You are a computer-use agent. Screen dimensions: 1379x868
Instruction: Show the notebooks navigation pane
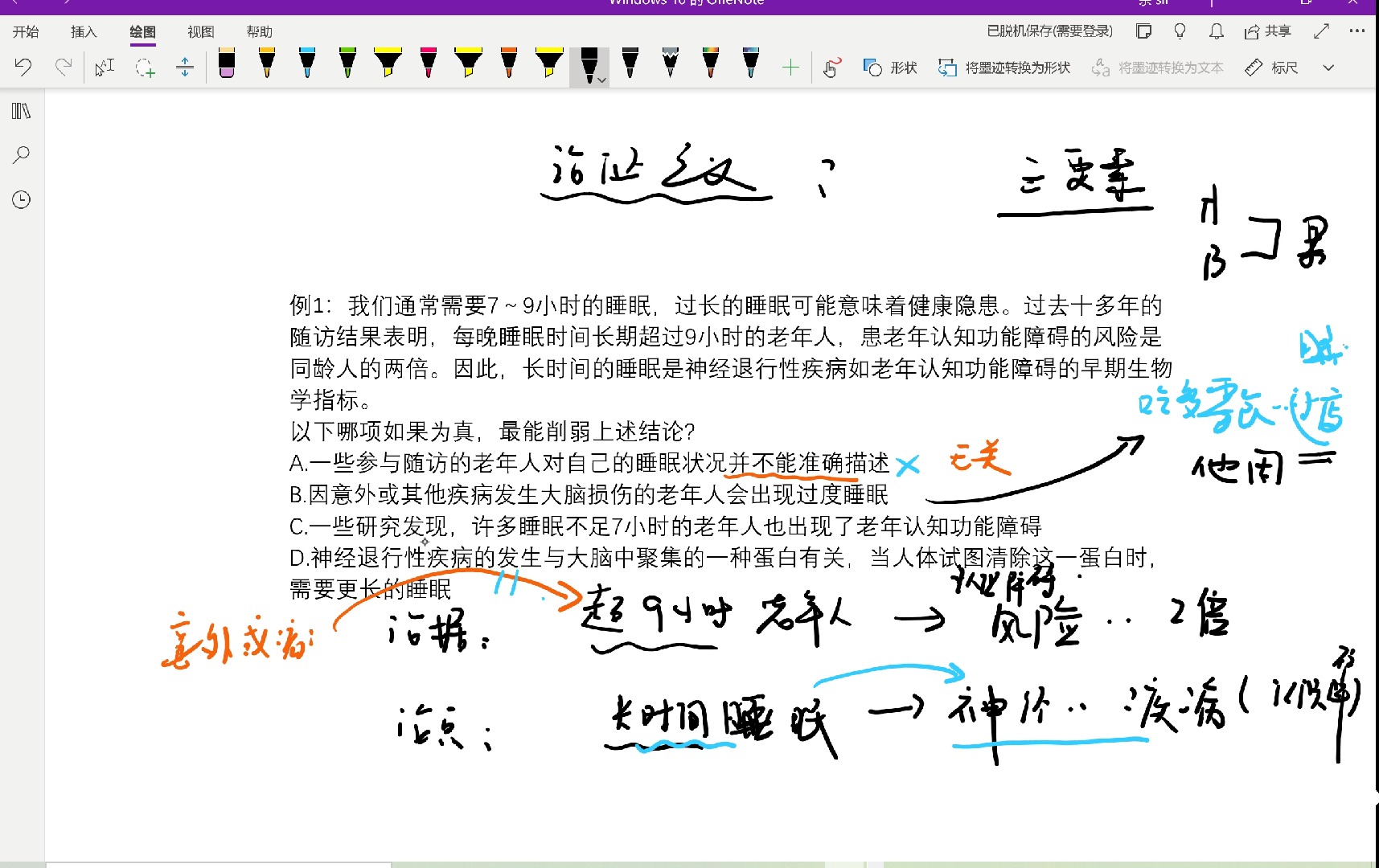(22, 111)
